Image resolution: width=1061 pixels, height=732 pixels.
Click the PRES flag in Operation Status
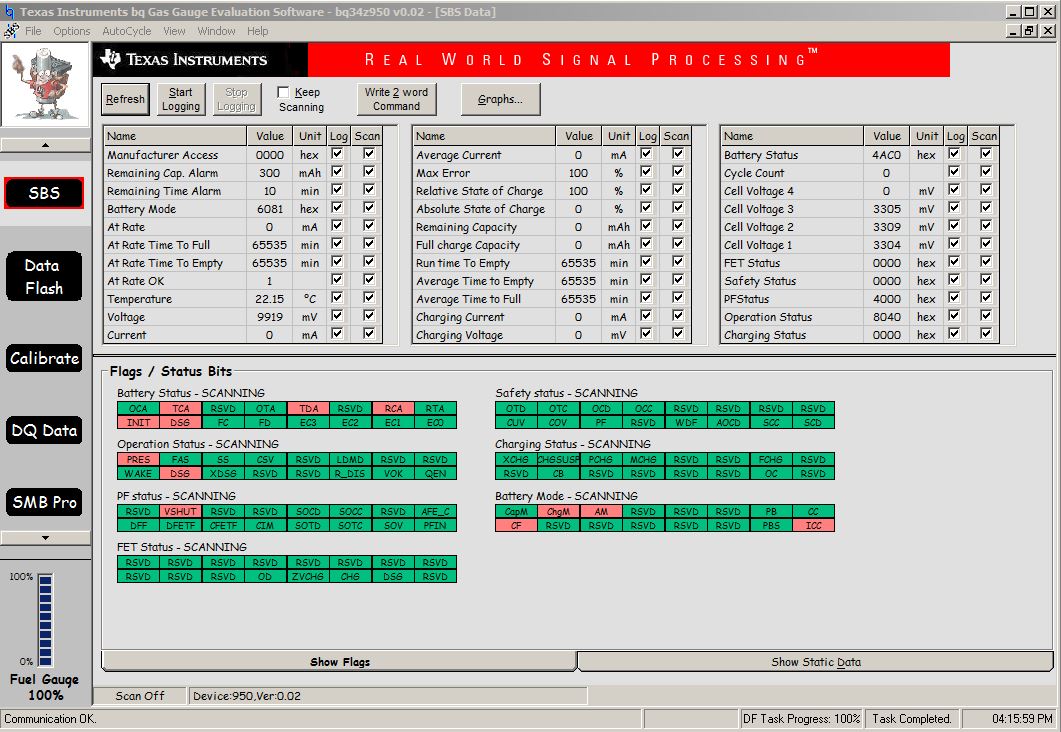(138, 459)
